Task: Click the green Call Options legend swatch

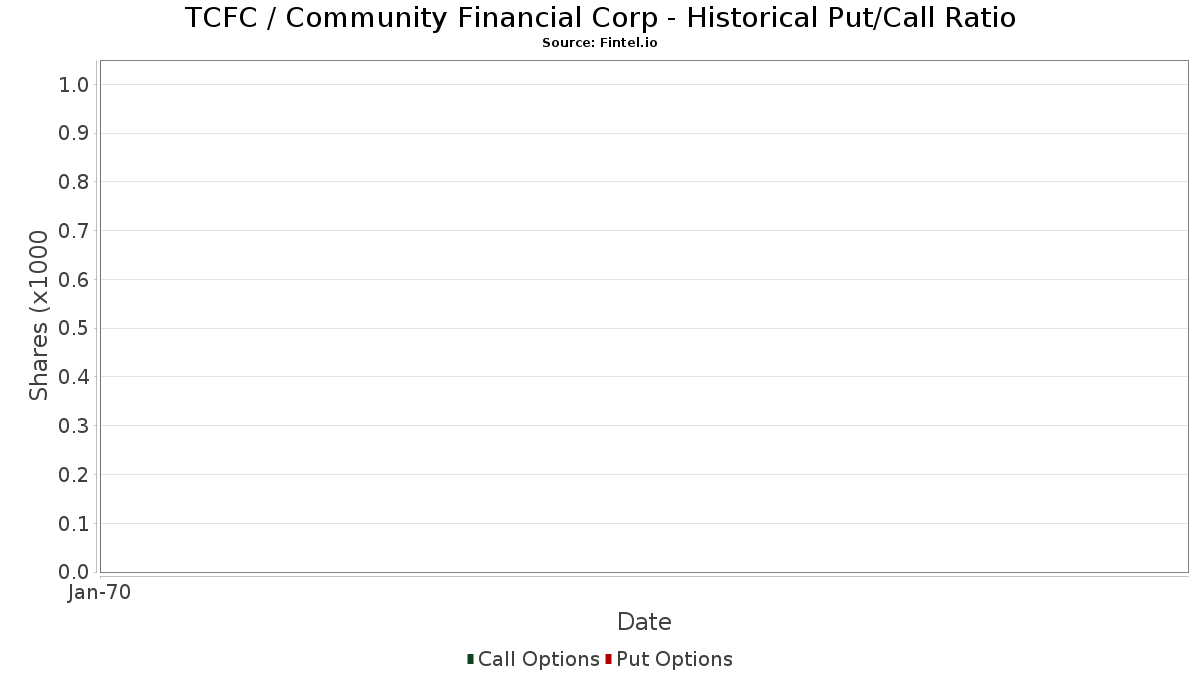Action: pyautogui.click(x=470, y=659)
